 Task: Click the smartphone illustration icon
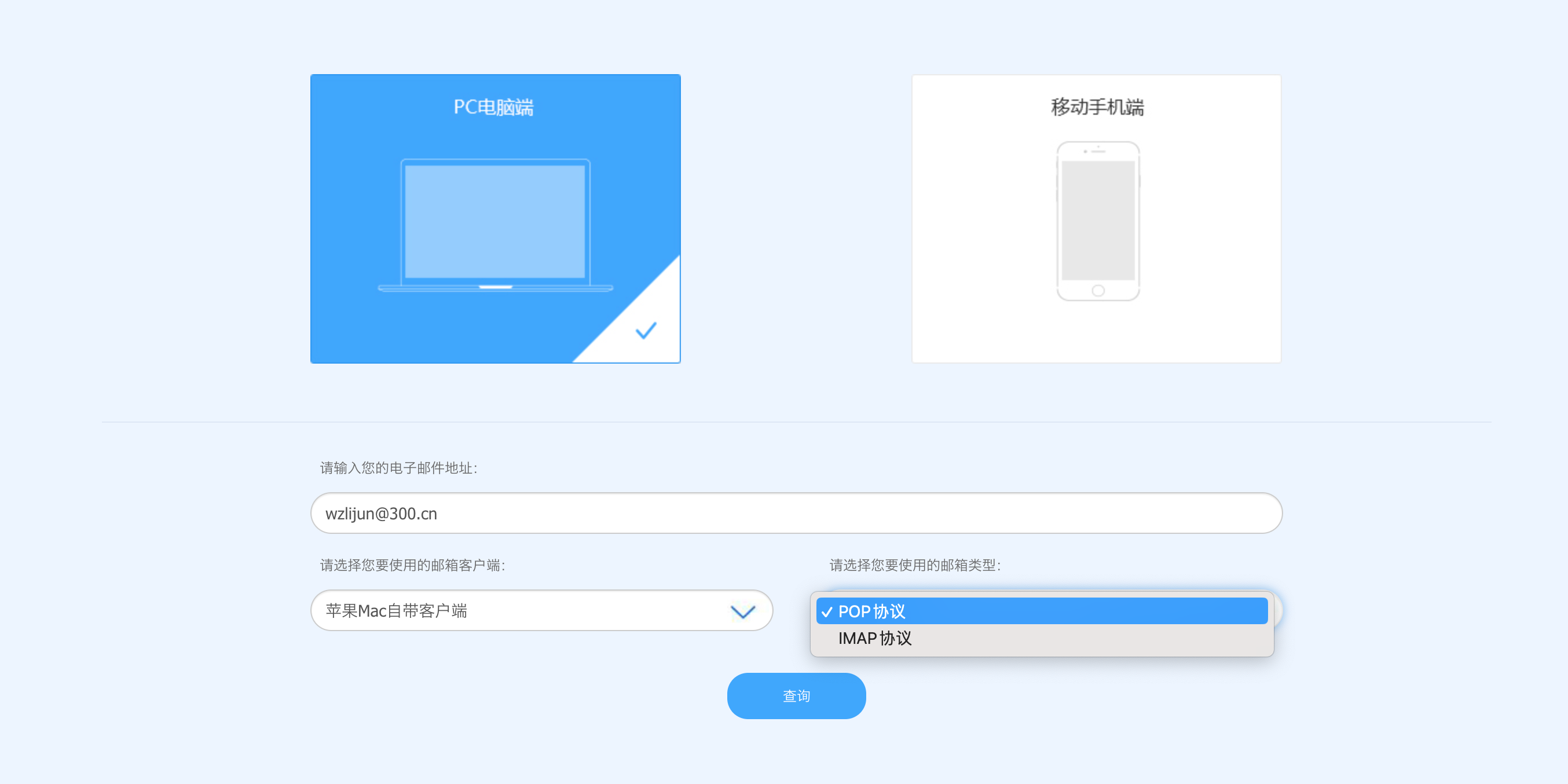click(1097, 221)
